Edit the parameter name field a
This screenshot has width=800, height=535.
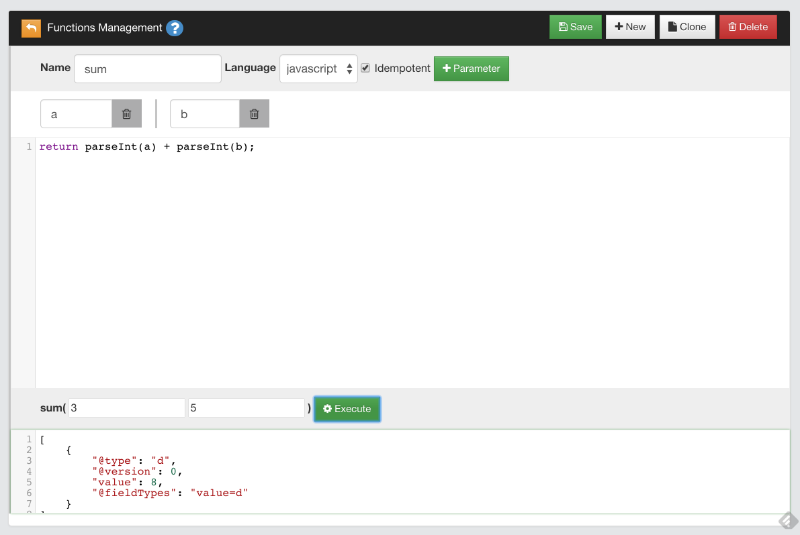click(76, 114)
